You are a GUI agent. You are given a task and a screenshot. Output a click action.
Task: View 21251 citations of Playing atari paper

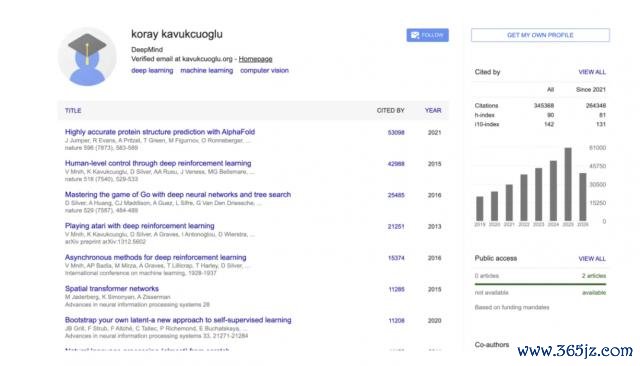396,226
